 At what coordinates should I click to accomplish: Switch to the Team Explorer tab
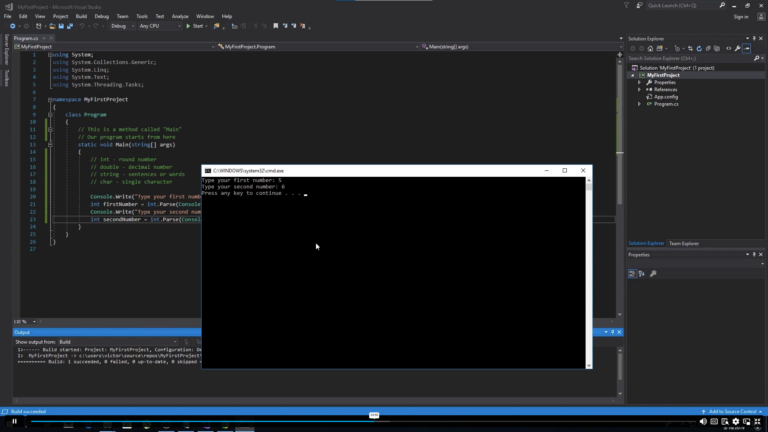[x=684, y=243]
